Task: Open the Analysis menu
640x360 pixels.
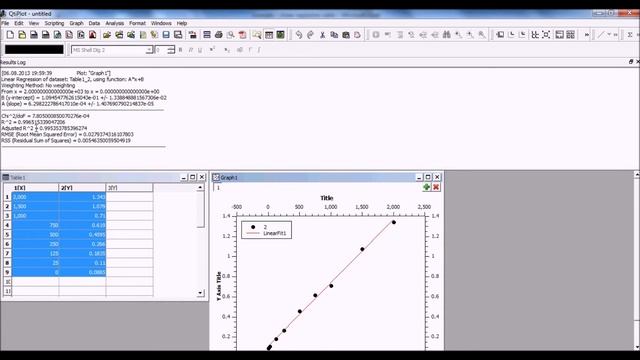Action: pyautogui.click(x=115, y=23)
